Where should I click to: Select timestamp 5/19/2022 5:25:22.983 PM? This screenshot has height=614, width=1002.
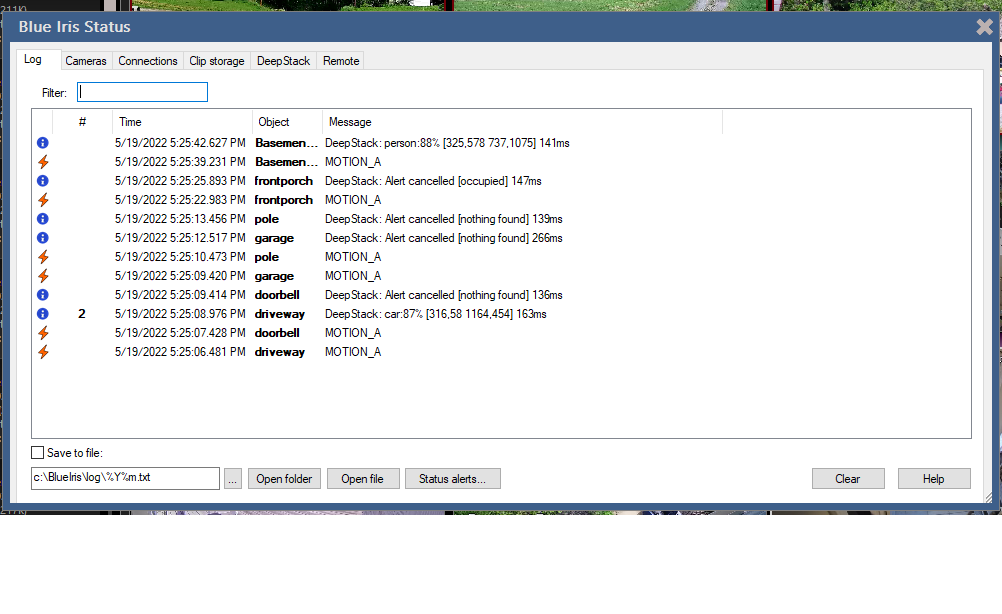tap(180, 200)
